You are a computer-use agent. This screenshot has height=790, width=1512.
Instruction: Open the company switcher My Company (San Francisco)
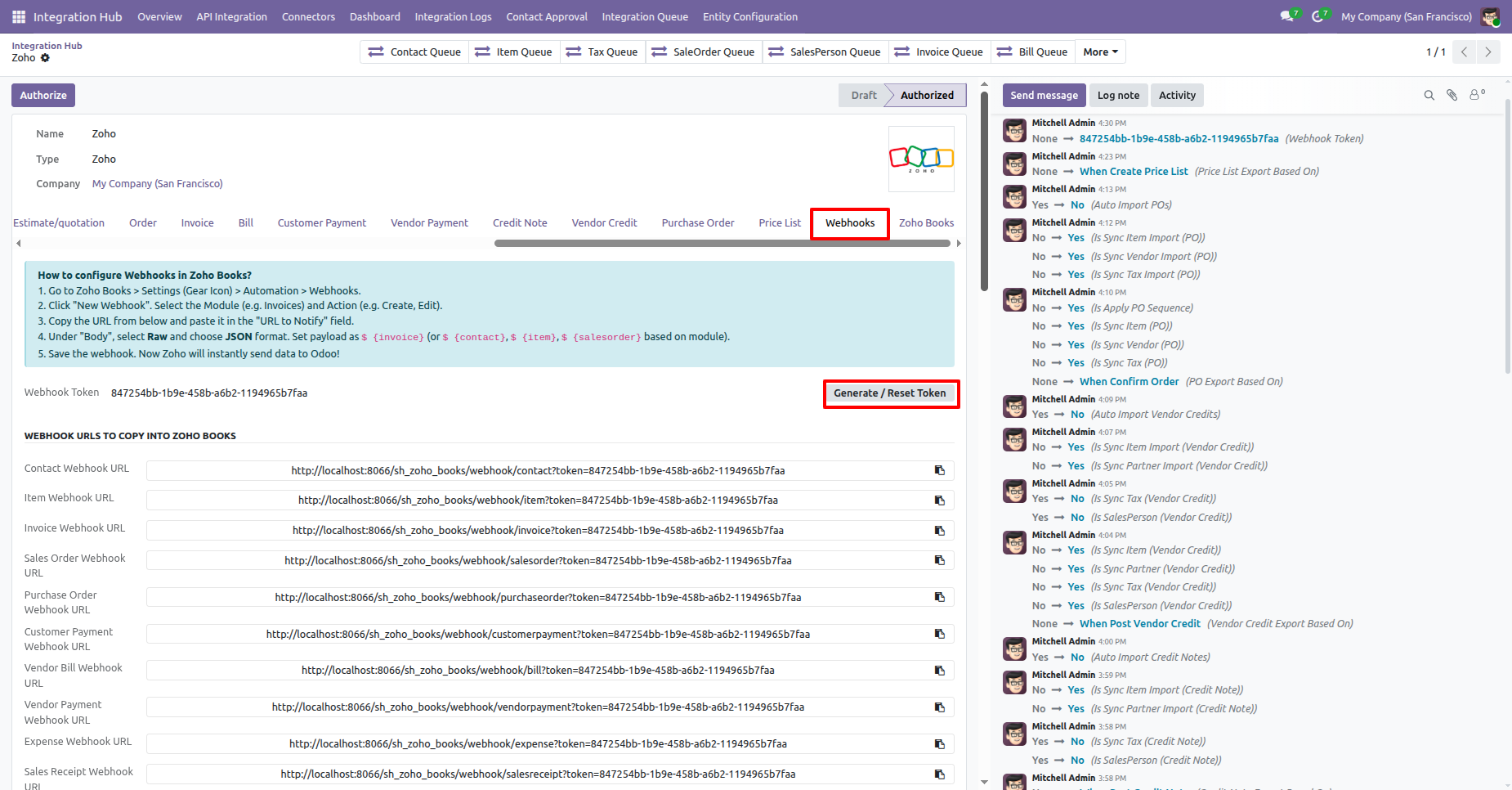pos(1406,16)
